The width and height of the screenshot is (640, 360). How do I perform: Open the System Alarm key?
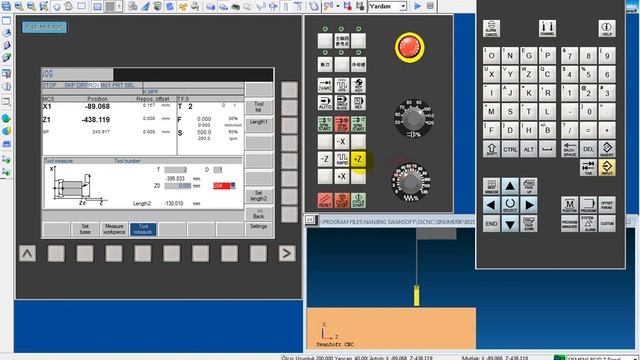coord(588,224)
